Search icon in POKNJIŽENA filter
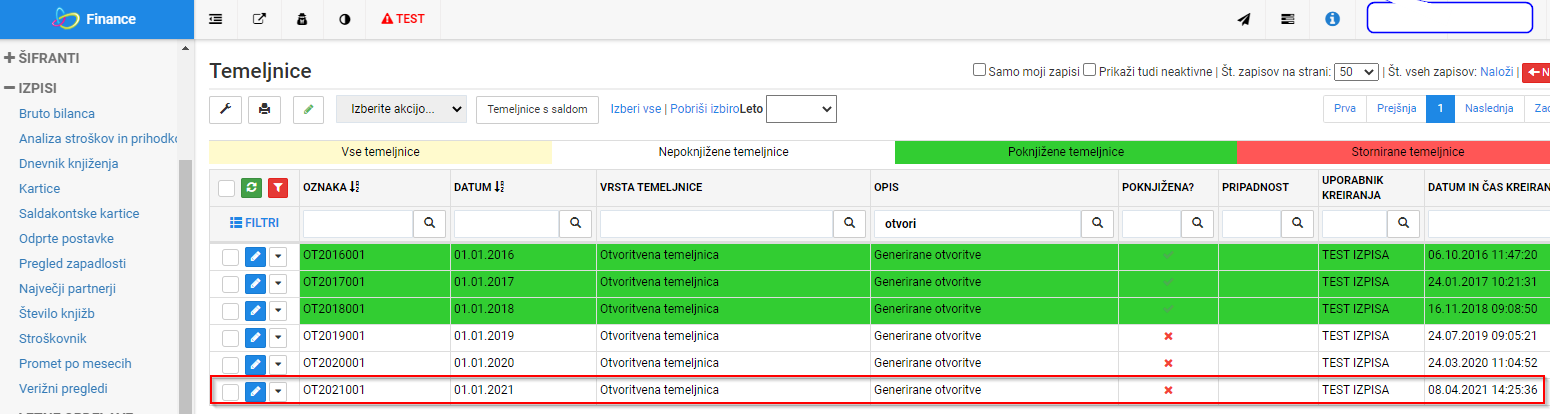Screen dimensions: 1550x414 pyautogui.click(x=1195, y=224)
